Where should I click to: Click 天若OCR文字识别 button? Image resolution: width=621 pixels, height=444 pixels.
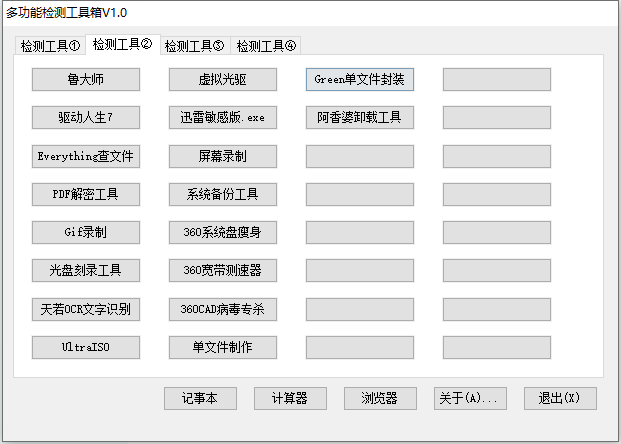pyautogui.click(x=86, y=309)
